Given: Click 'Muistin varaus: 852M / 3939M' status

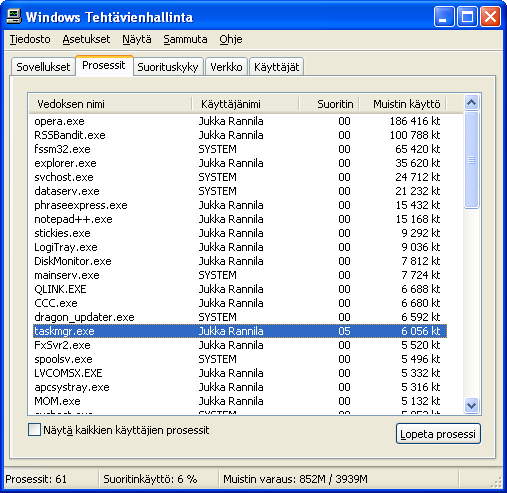Looking at the screenshot, I should pos(295,479).
